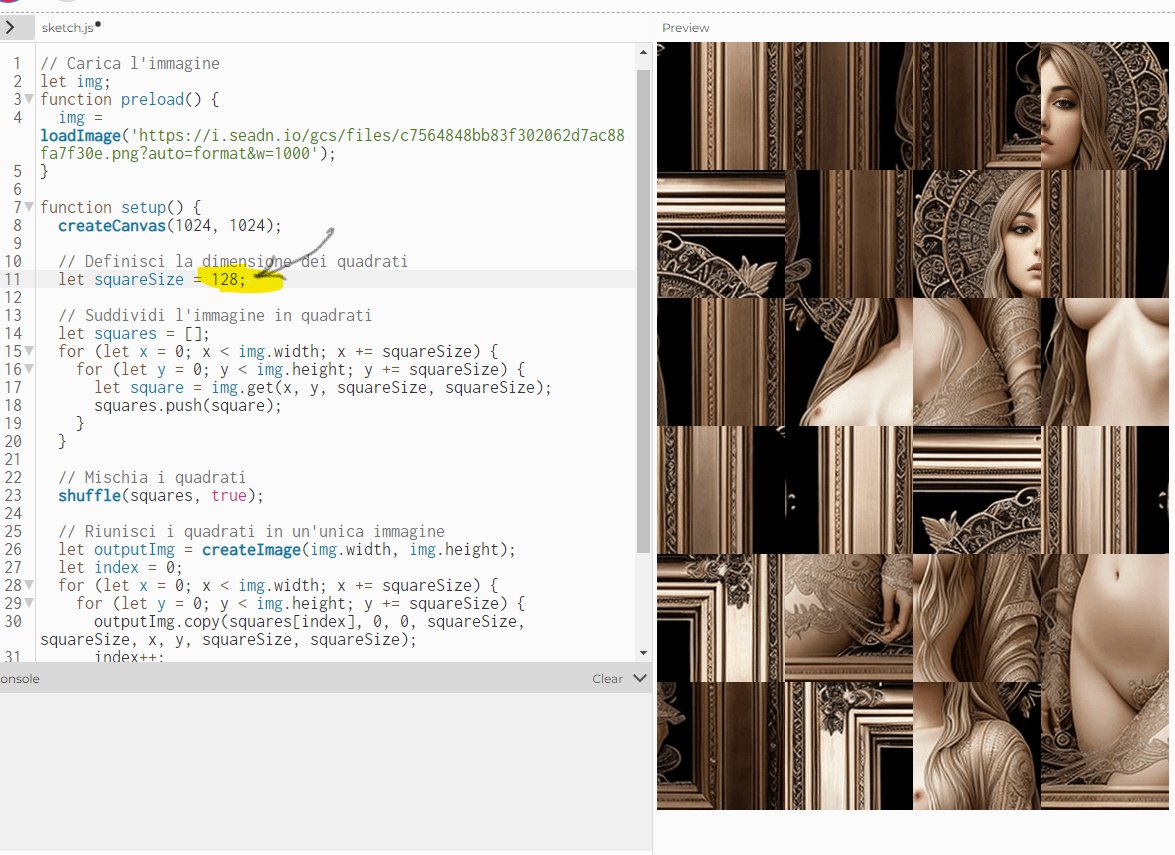Viewport: 1175px width, 855px height.
Task: Click the img.get(x, y, squareSize, squareSize) line
Action: (323, 387)
